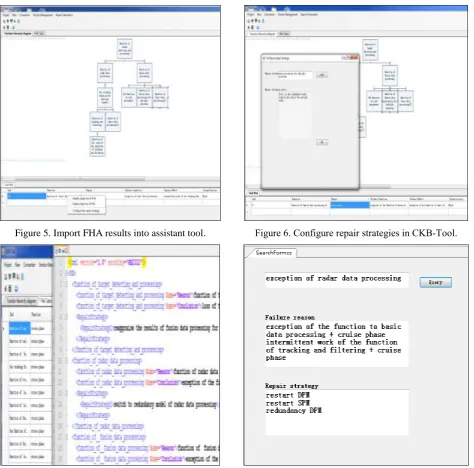Click the blue round toolbar icon in Figure 6 window
Image resolution: width=474 pixels, height=468 pixels.
coord(258,27)
